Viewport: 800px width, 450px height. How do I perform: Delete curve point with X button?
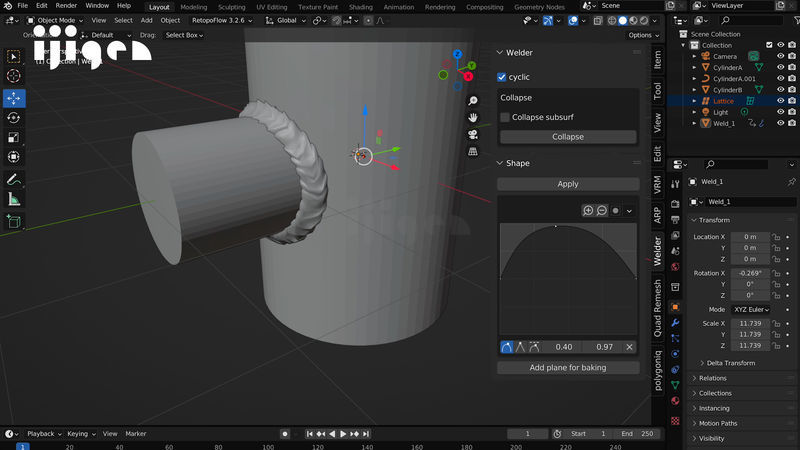(x=629, y=347)
